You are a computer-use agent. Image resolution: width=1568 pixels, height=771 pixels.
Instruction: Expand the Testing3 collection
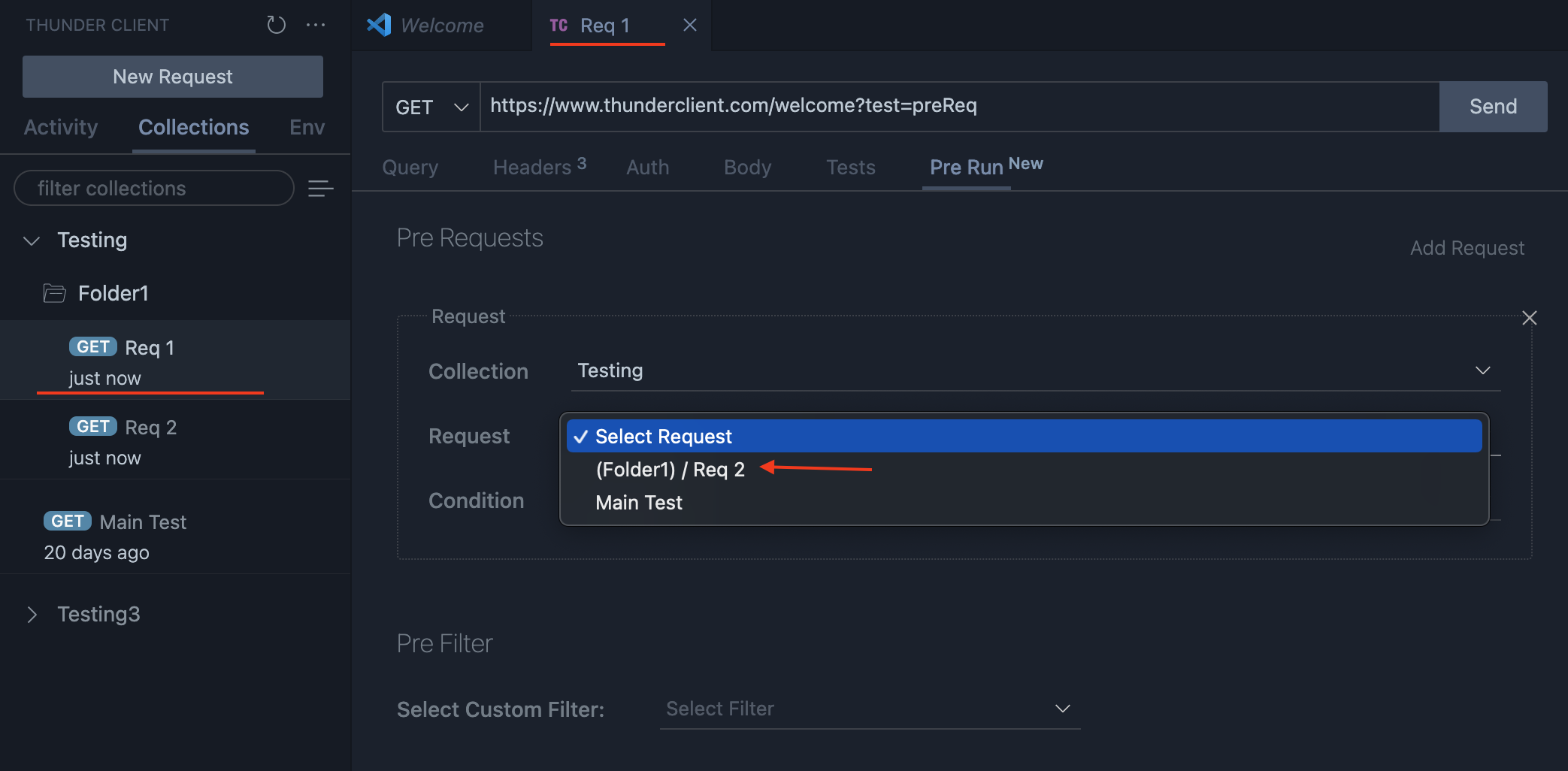(32, 614)
